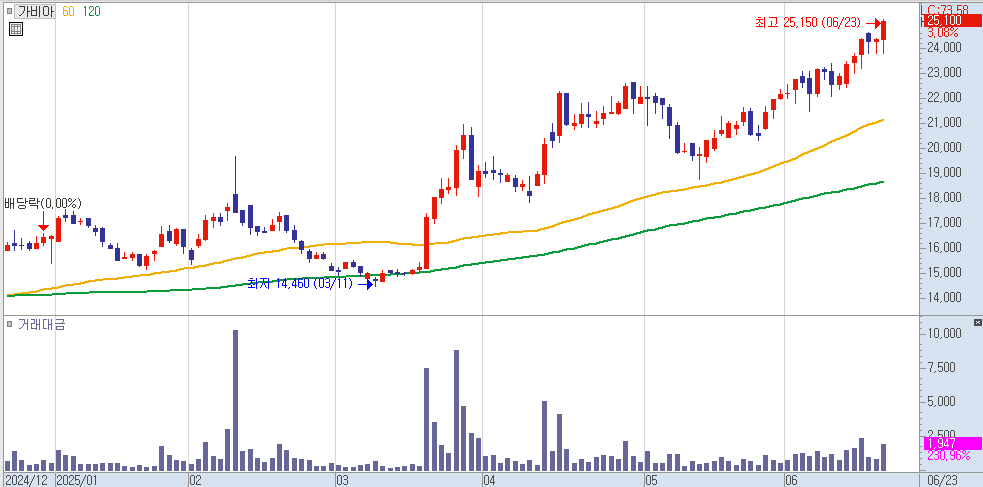Viewport: 983px width, 487px height.
Task: Click the 20,000 price axis label
Action: [943, 147]
